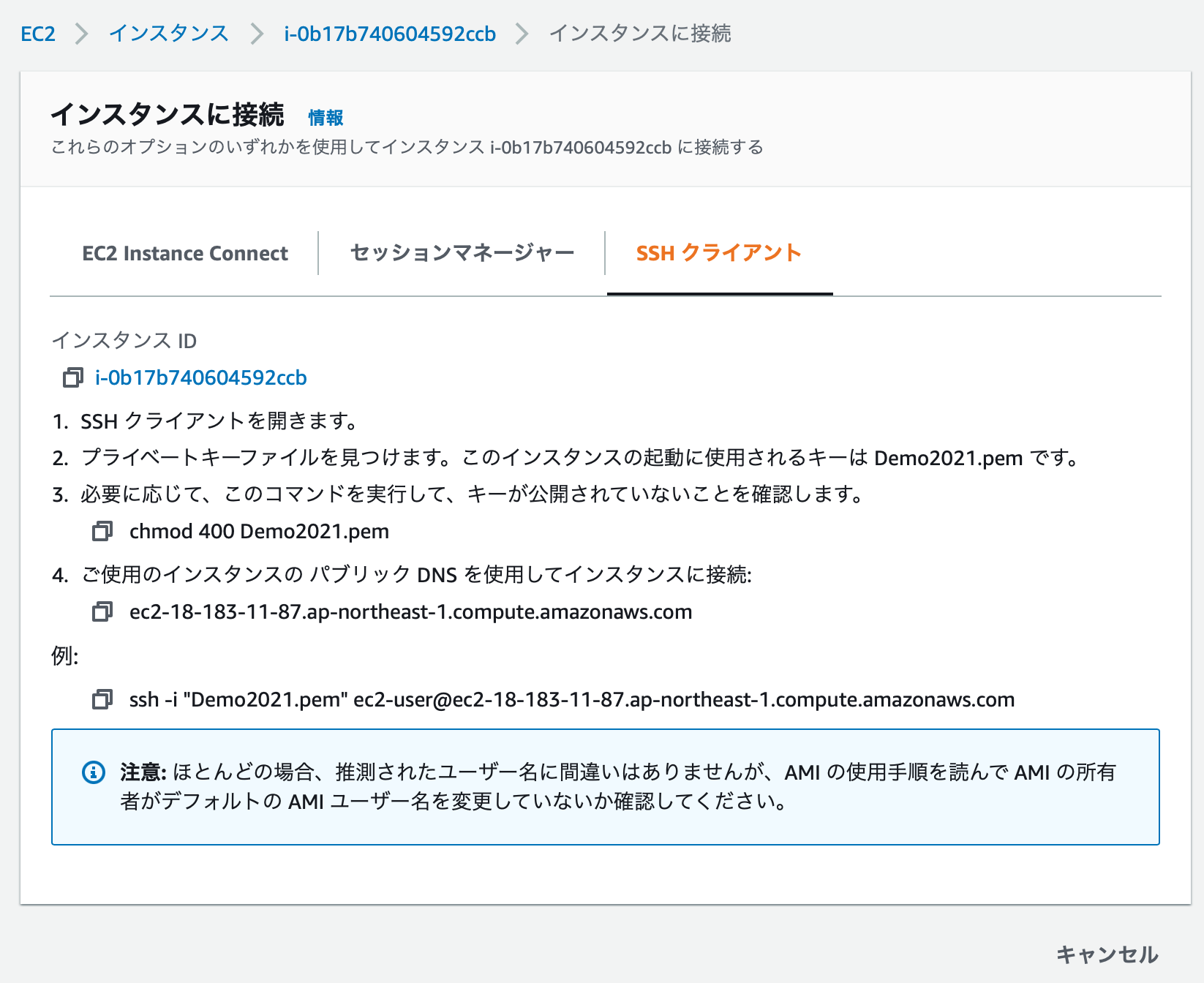
Task: Switch to the EC2 Instance Connect tab
Action: pos(185,253)
